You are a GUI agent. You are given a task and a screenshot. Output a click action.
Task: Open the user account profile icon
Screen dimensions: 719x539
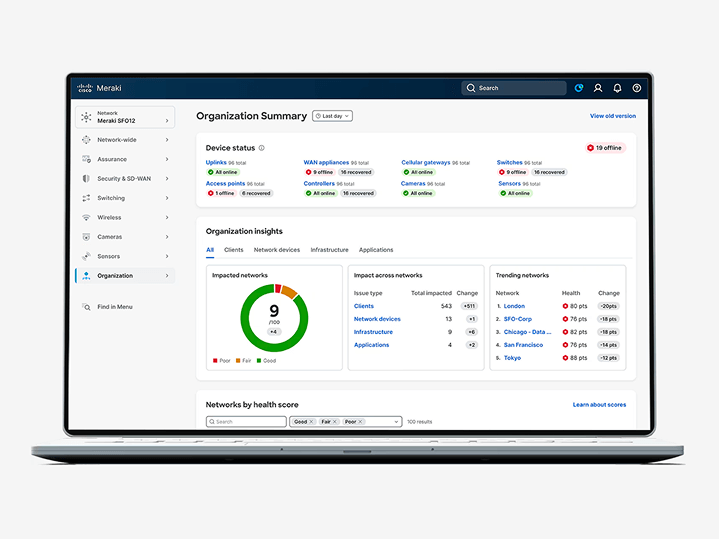tap(598, 88)
